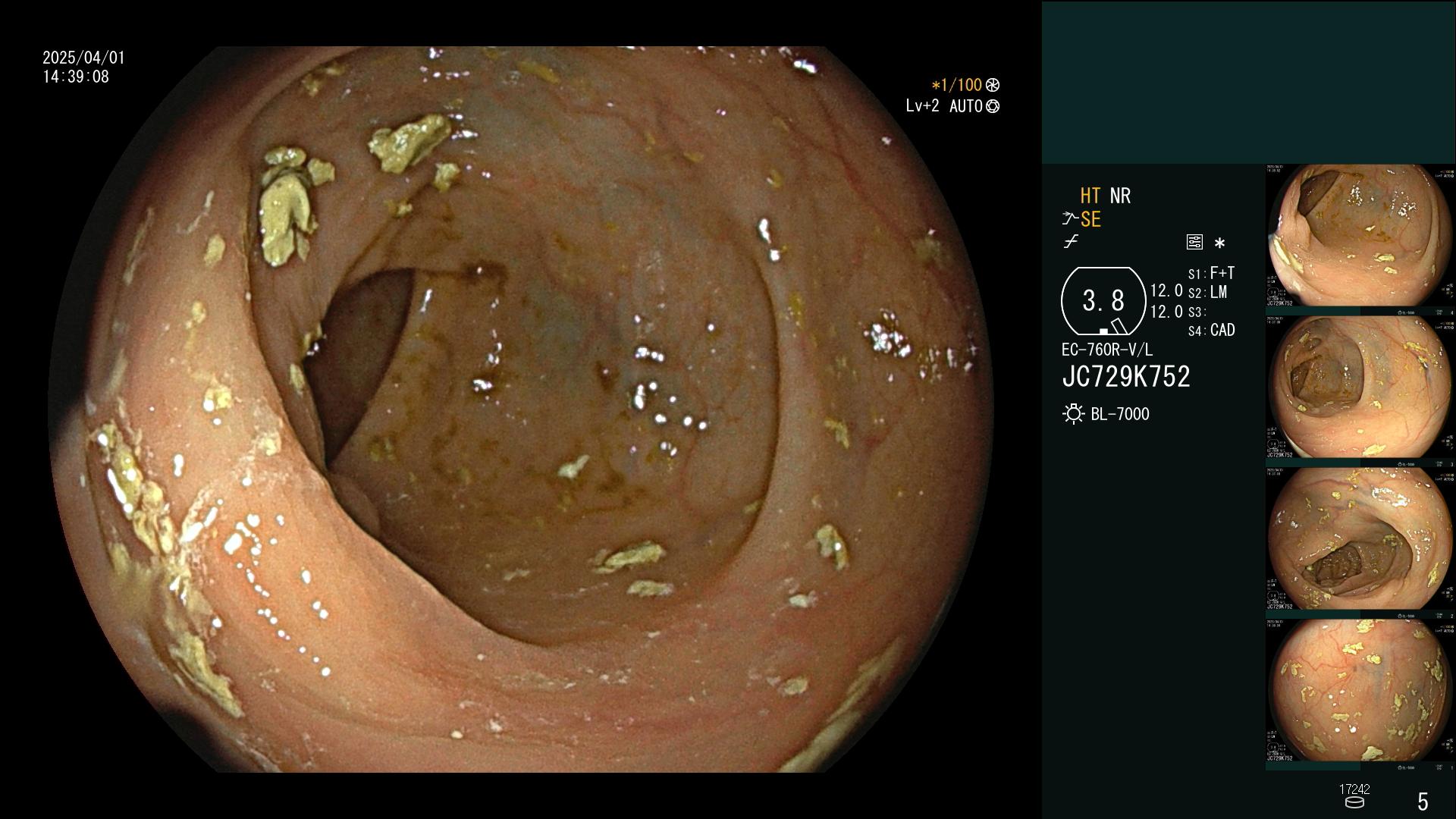
Task: Click the light source lamp icon
Action: tap(1073, 414)
